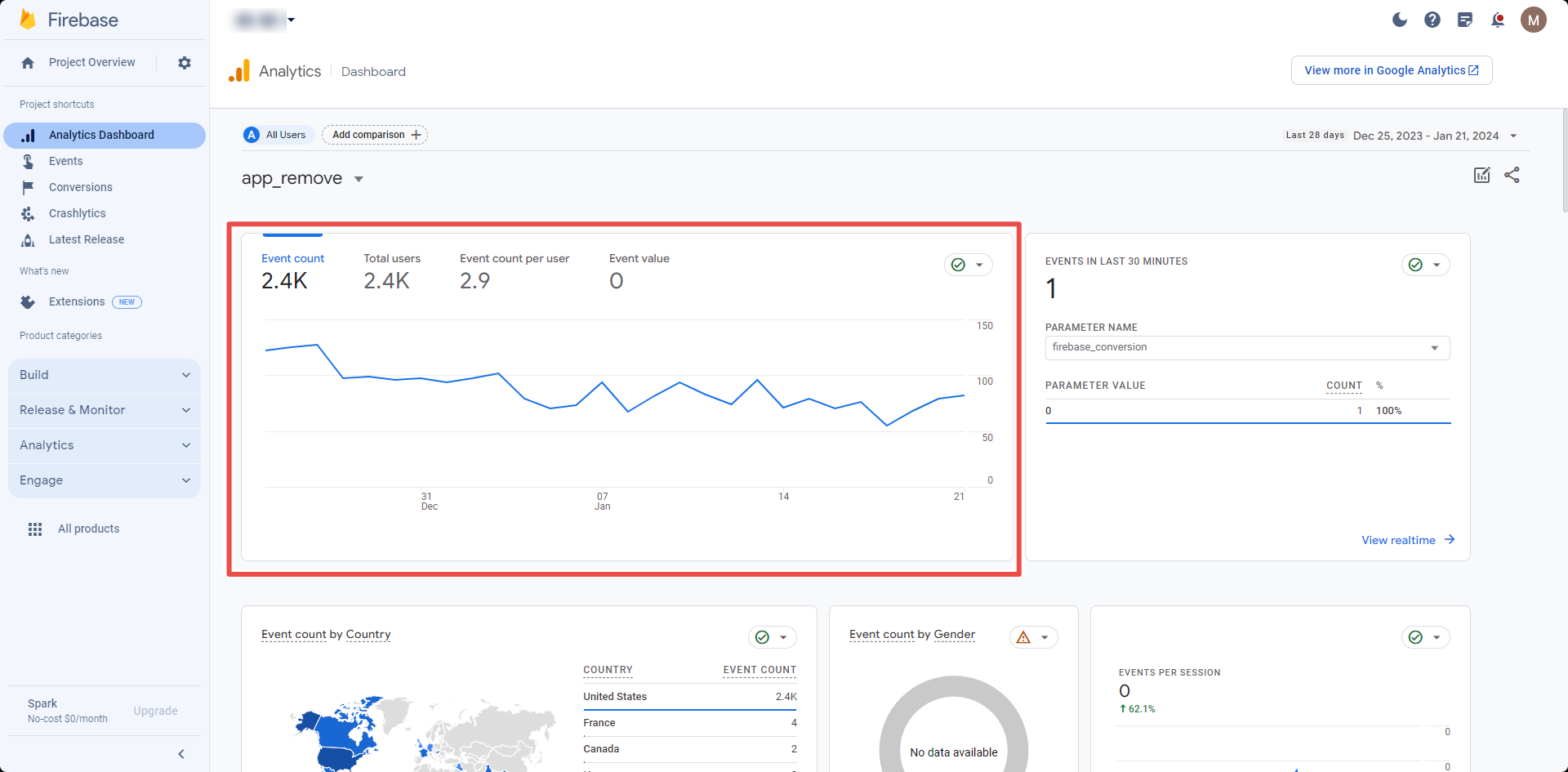This screenshot has height=772, width=1568.
Task: Click the world map chart
Action: tap(422, 734)
